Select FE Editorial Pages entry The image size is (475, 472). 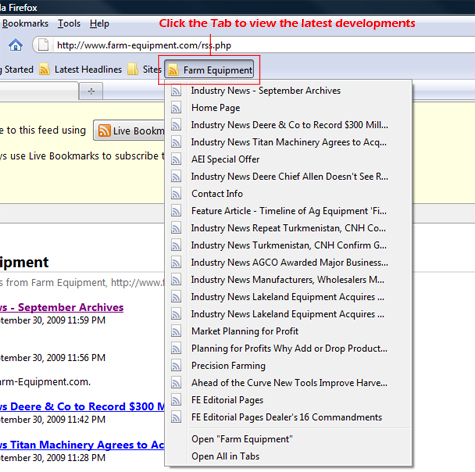[289, 400]
